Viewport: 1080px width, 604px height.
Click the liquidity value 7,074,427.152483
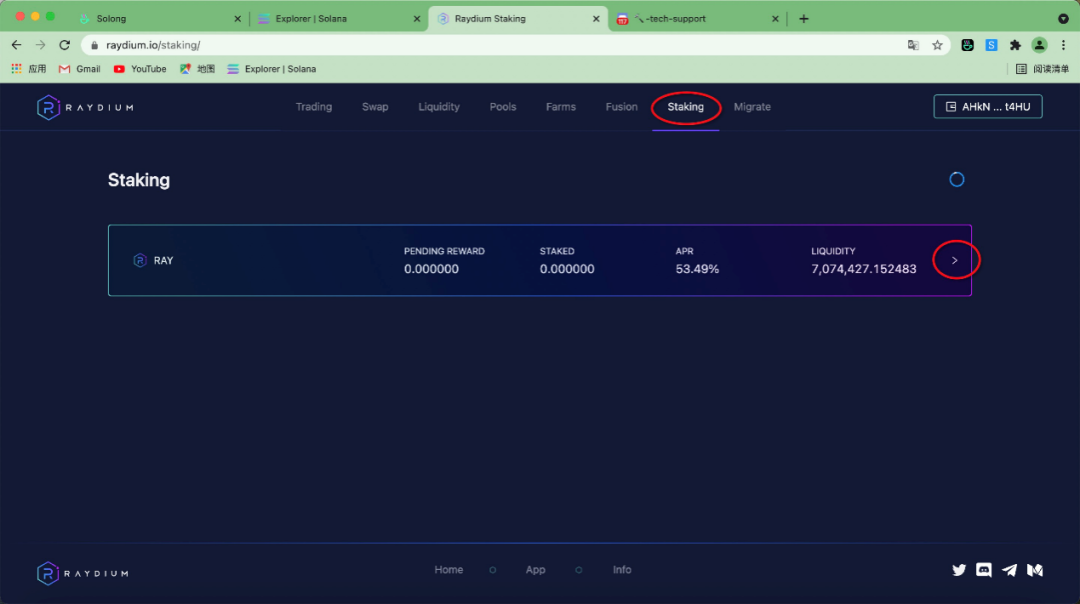click(x=864, y=269)
